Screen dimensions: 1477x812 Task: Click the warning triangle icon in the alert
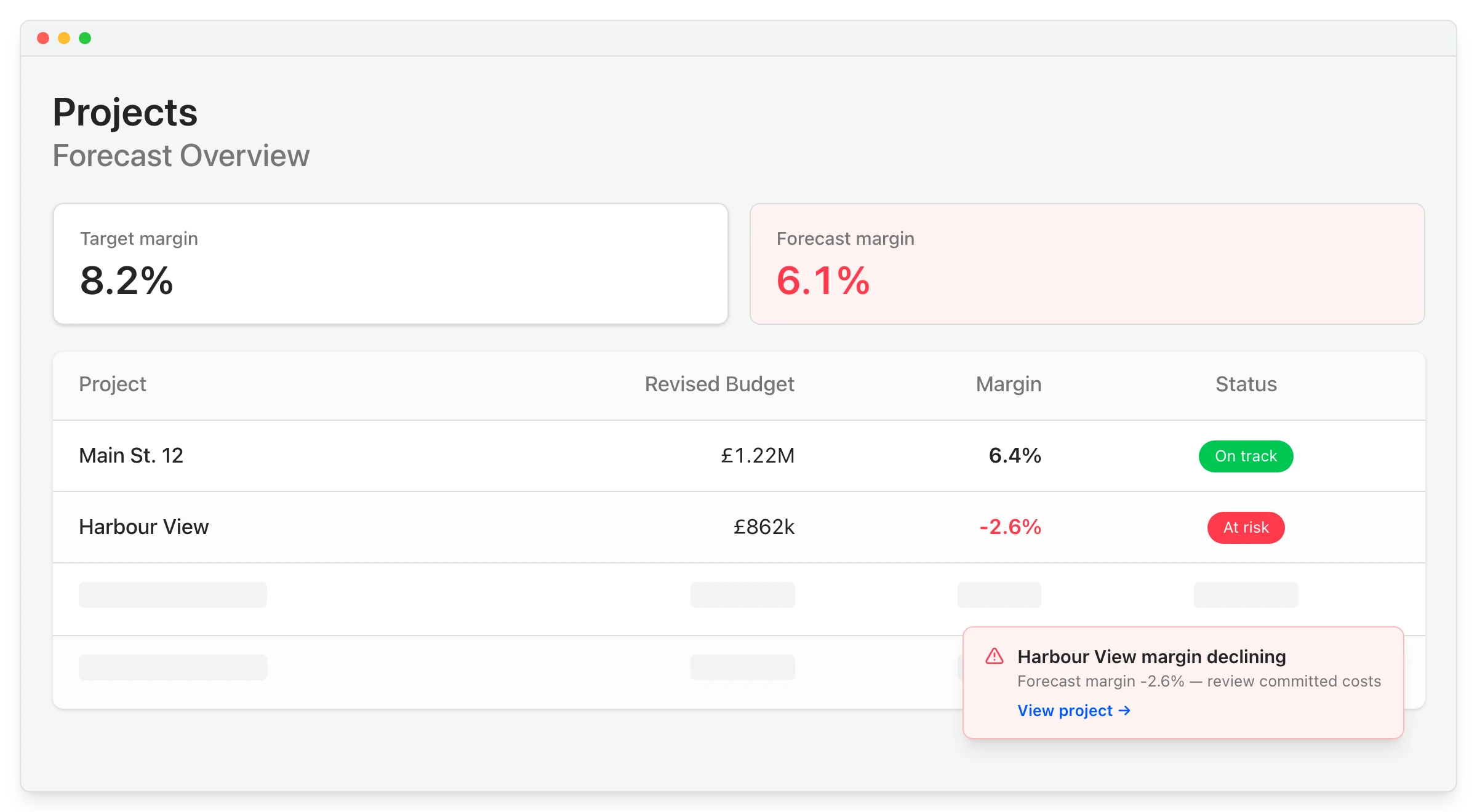(994, 656)
